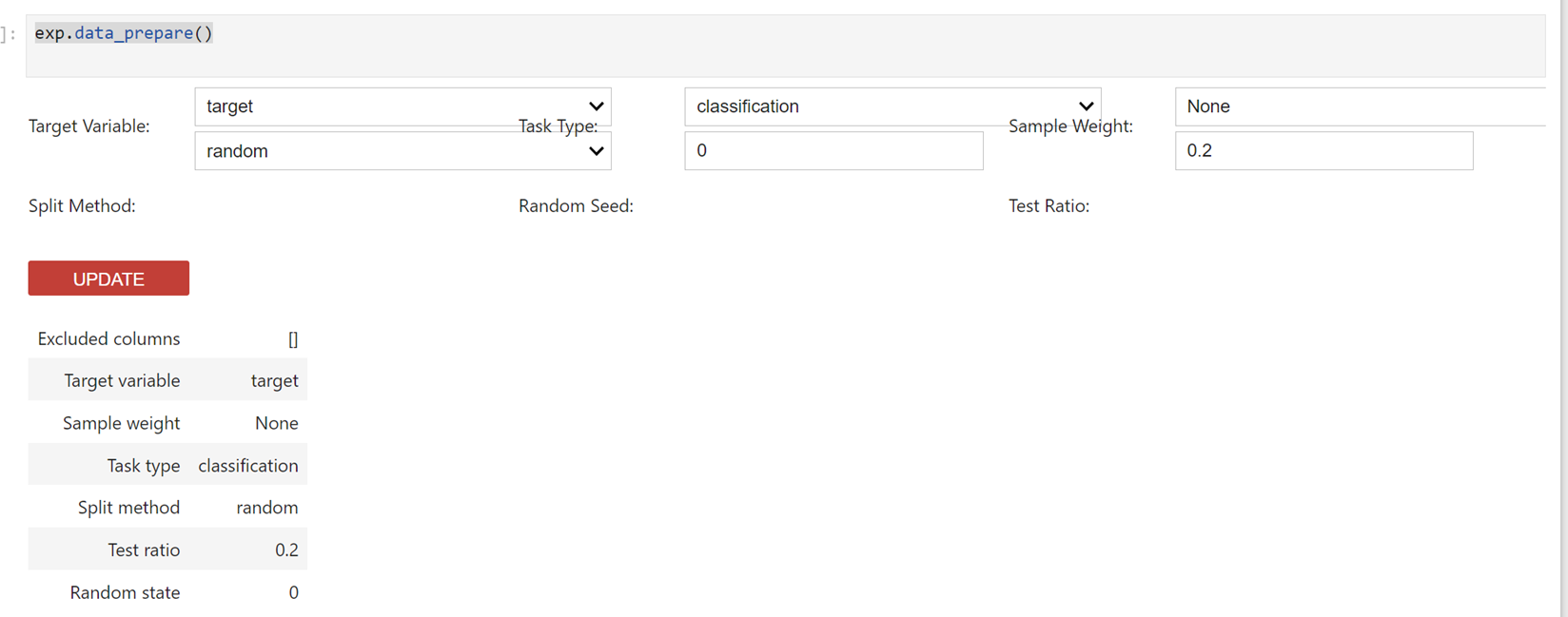
Task: Select the Excluded columns summary row
Action: click(x=167, y=338)
